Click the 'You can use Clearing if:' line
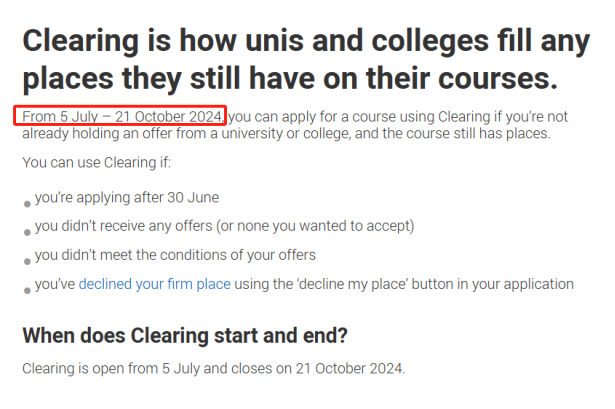This screenshot has height=409, width=615. pos(96,162)
